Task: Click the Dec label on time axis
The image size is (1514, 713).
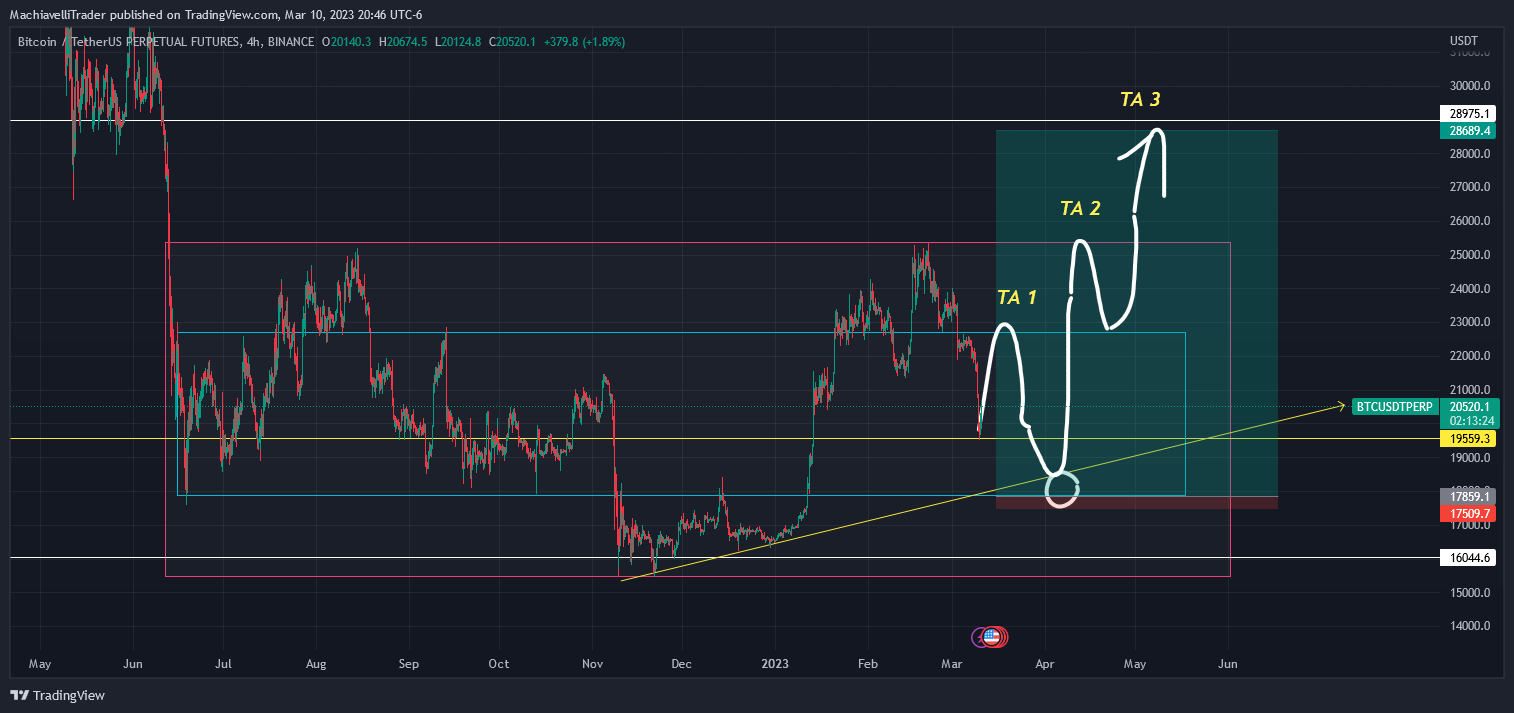Action: tap(681, 663)
